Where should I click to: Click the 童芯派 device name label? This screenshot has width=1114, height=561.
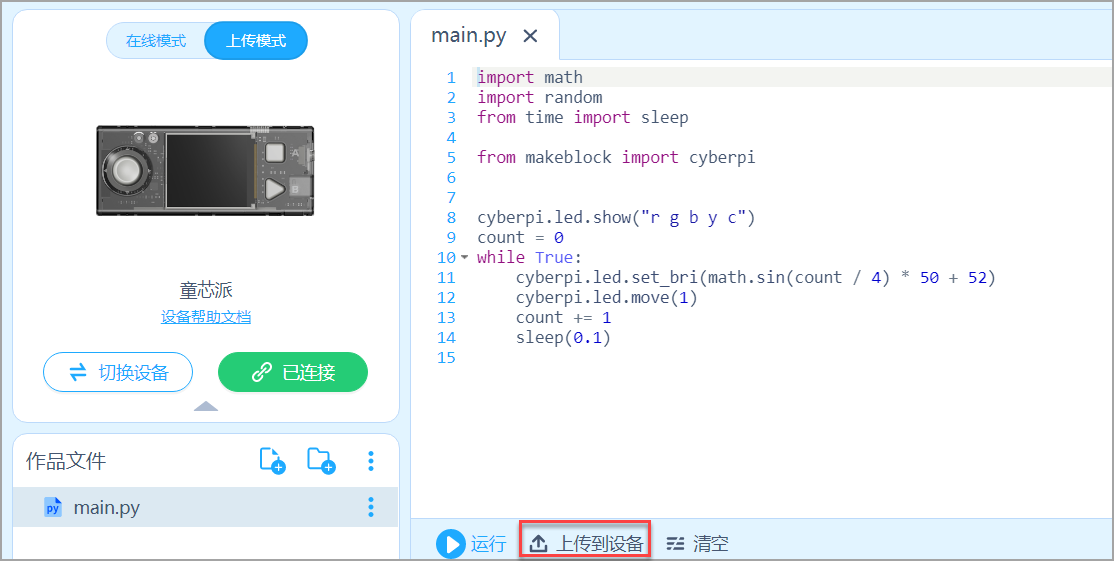click(206, 290)
